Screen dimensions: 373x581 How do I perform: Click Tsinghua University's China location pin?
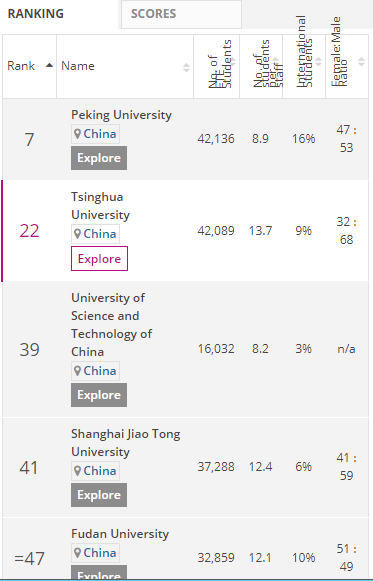(77, 234)
